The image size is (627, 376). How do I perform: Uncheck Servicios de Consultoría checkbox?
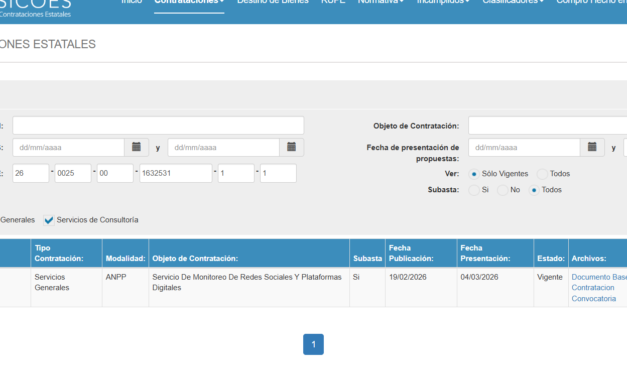coord(49,220)
